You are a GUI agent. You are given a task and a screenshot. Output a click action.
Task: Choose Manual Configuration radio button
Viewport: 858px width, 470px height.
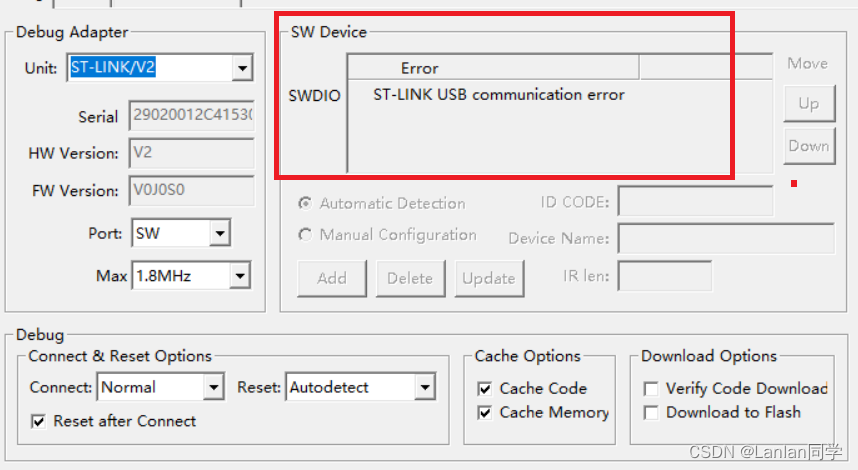(x=305, y=235)
